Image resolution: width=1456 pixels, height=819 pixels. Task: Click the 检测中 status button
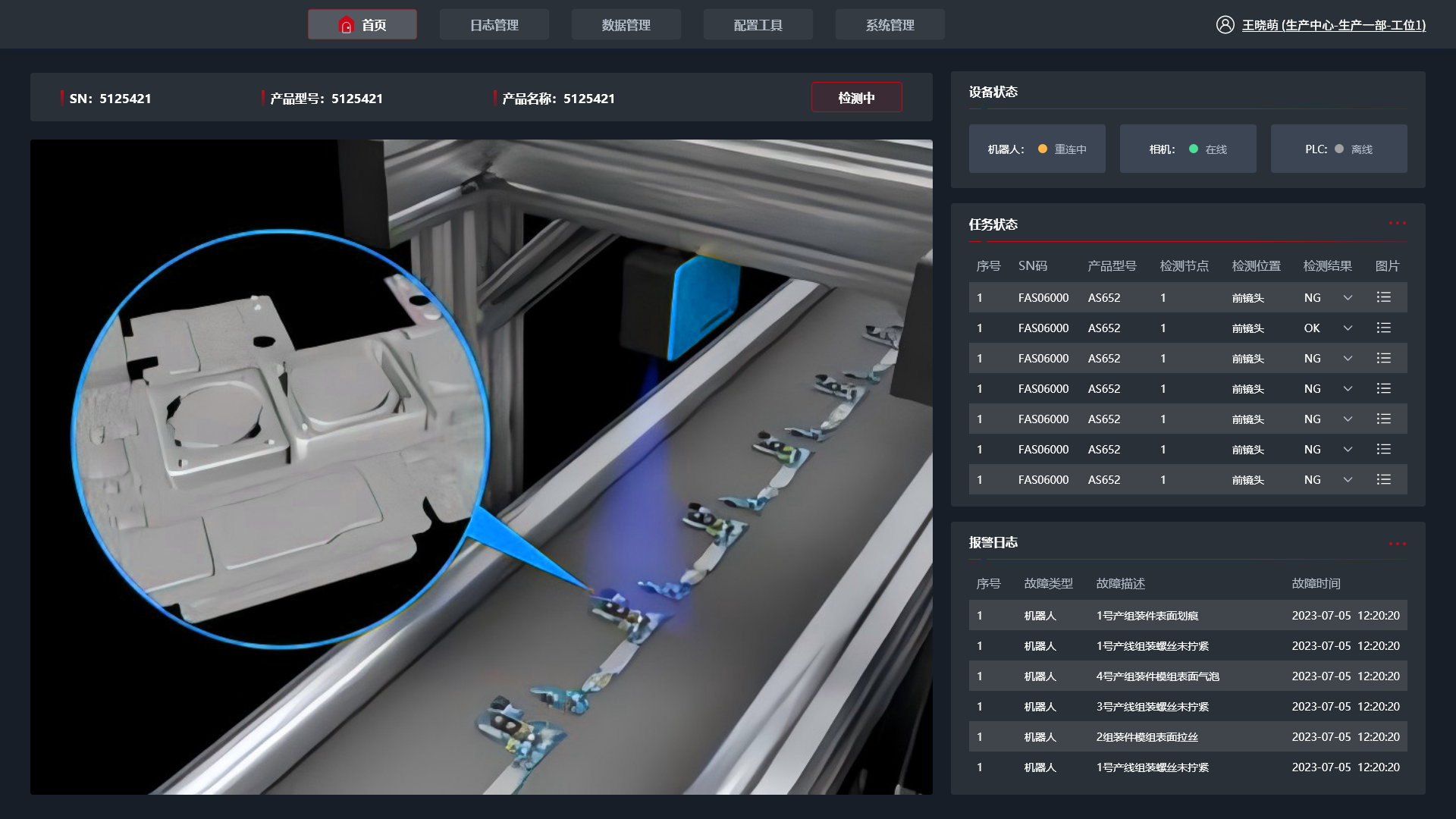[857, 98]
